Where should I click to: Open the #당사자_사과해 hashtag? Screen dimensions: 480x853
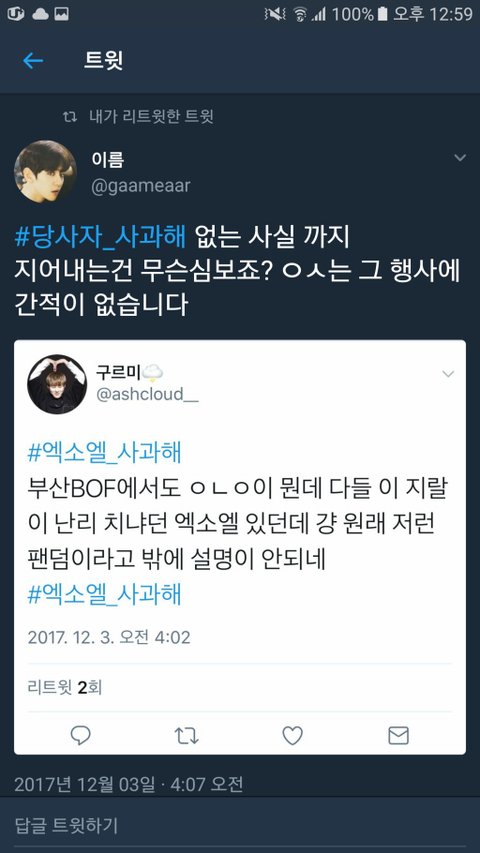tap(100, 238)
